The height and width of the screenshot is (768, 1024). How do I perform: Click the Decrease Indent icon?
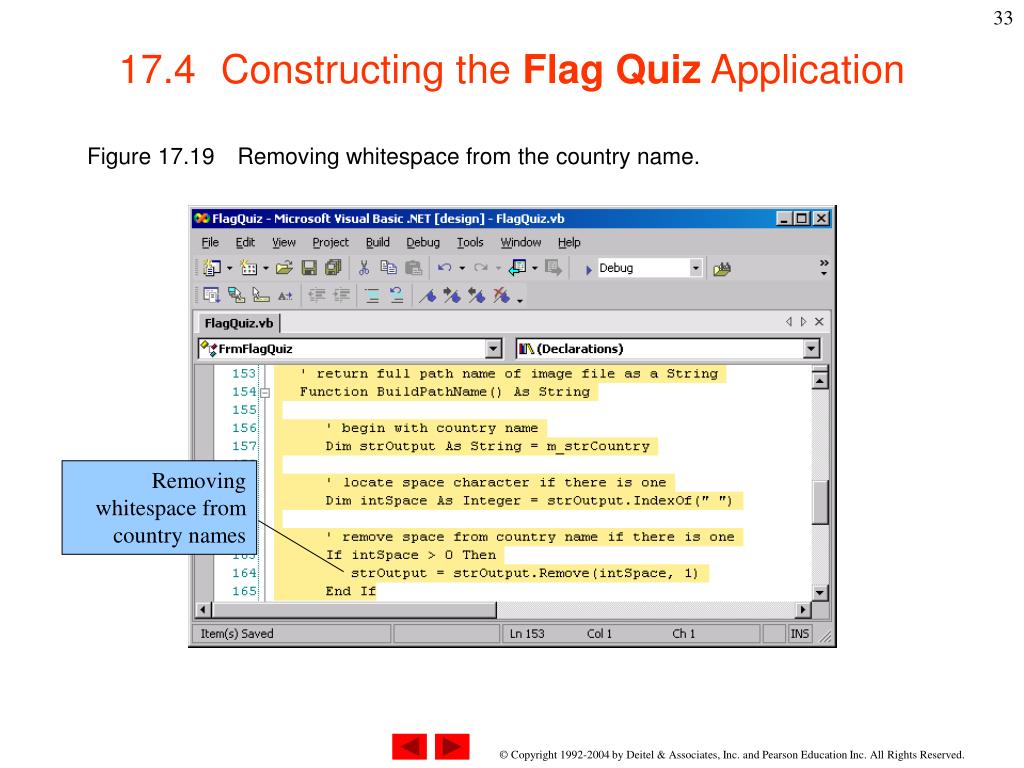coord(317,296)
